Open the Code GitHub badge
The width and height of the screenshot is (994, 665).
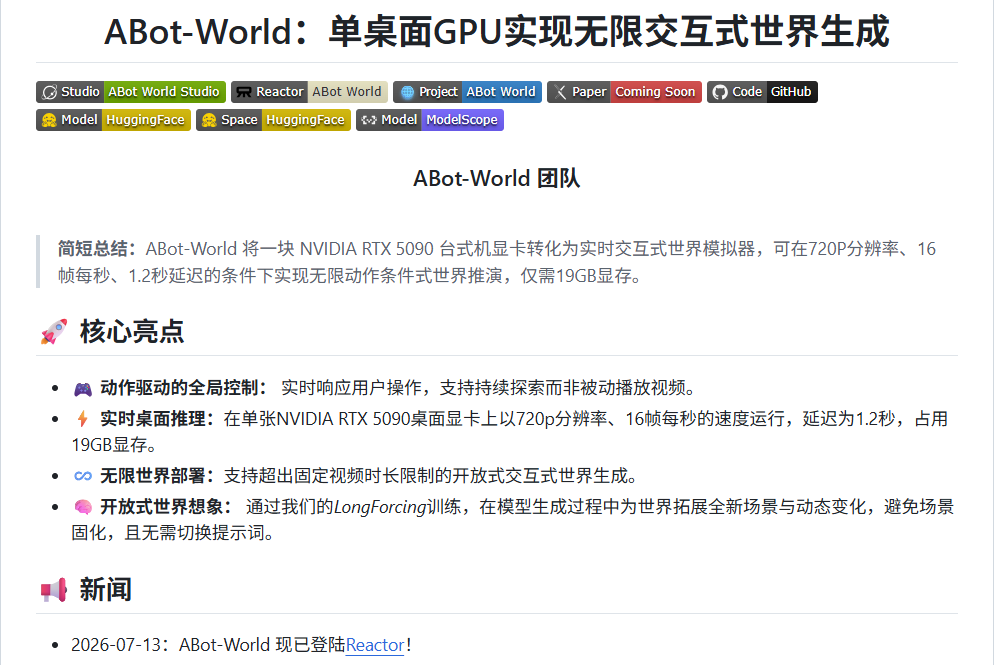pyautogui.click(x=763, y=92)
